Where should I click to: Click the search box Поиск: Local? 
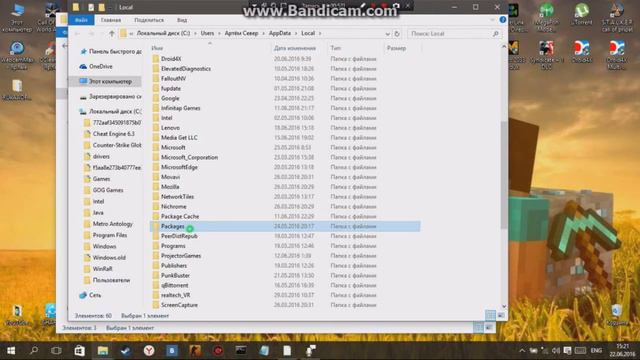pyautogui.click(x=454, y=33)
